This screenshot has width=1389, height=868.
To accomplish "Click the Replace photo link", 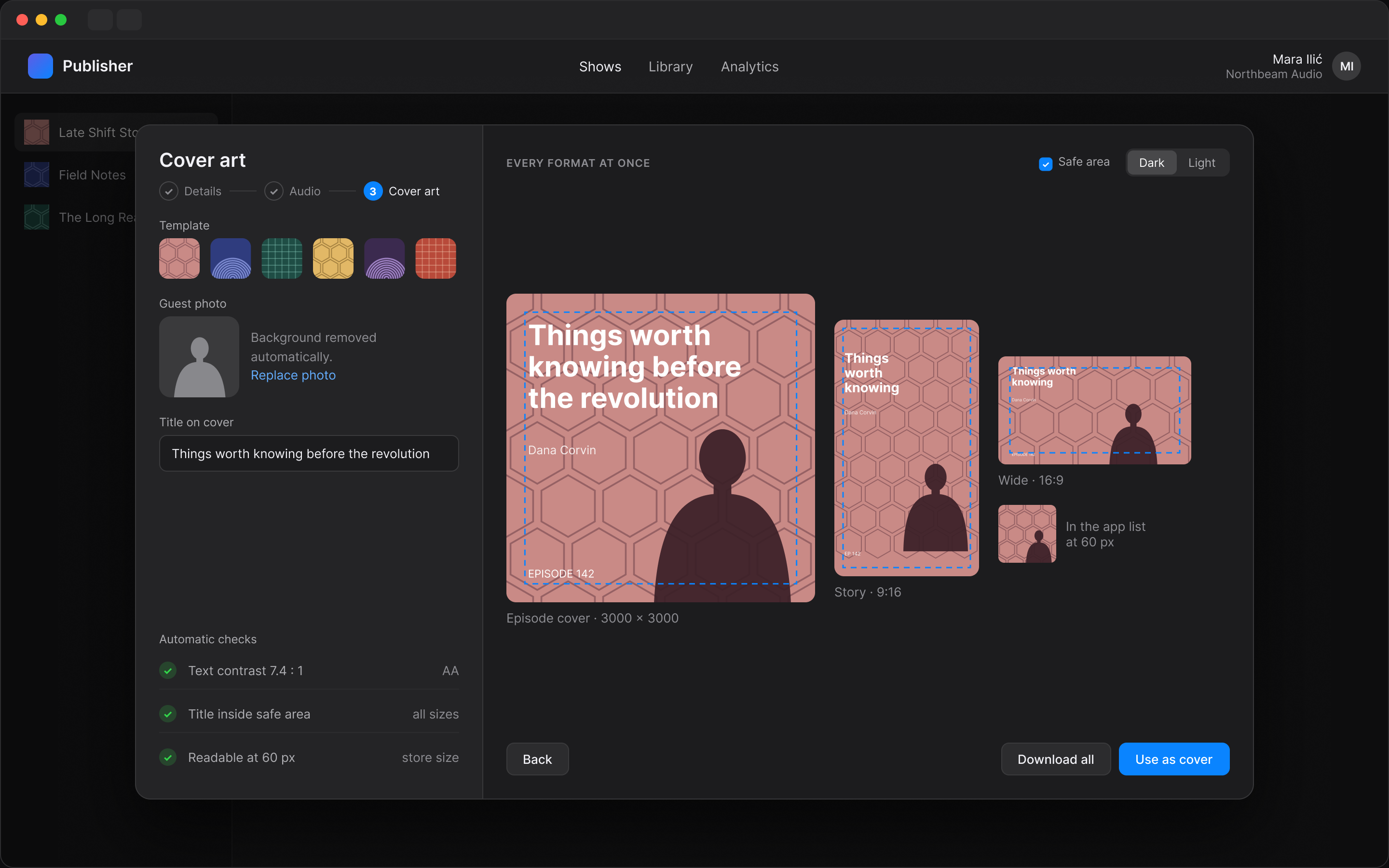I will 293,375.
